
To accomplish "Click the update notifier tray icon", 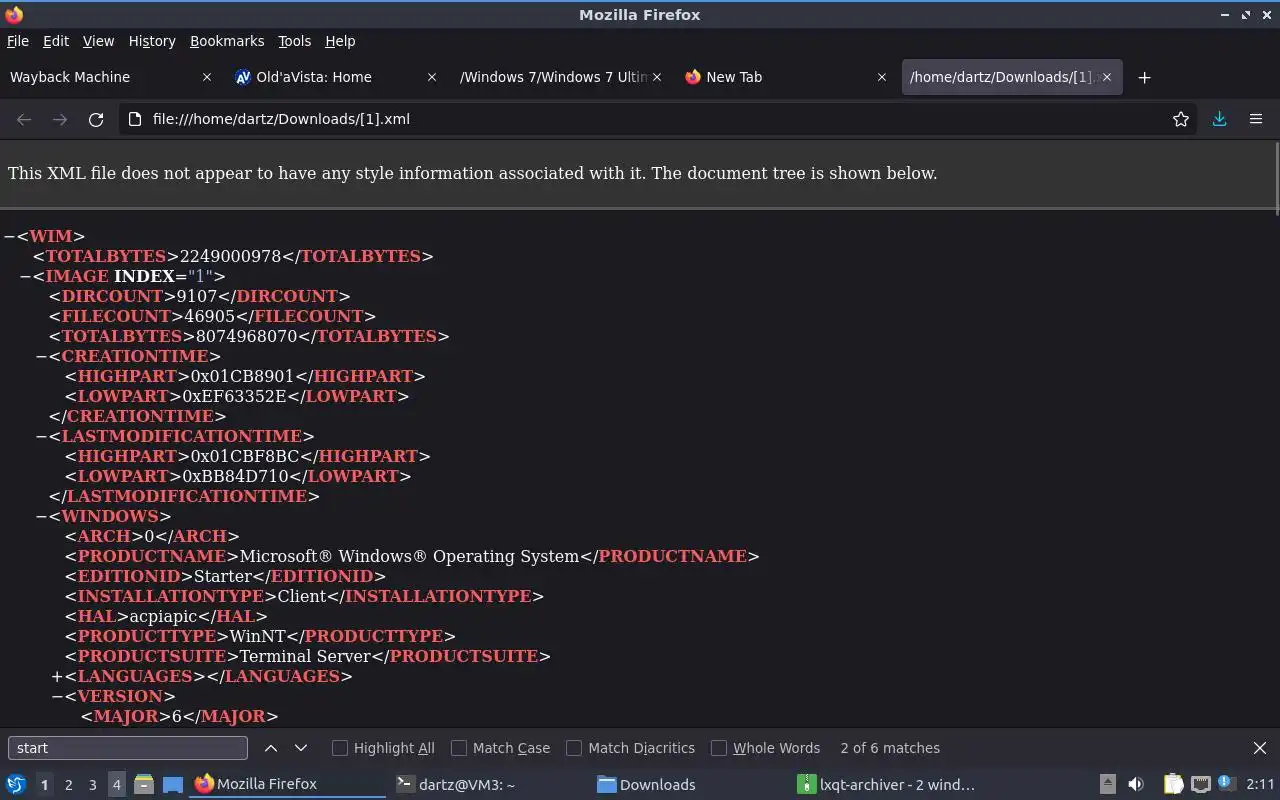I will [x=1226, y=784].
